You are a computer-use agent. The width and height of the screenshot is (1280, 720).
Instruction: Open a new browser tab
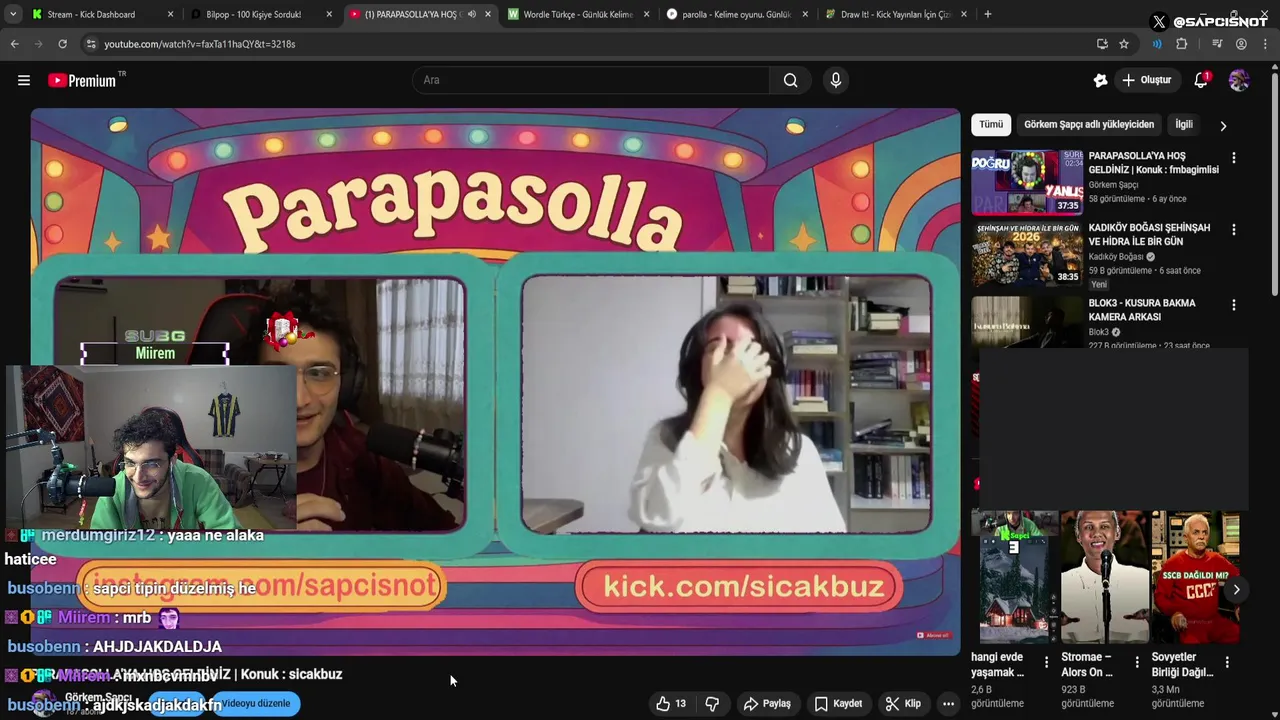click(x=988, y=15)
